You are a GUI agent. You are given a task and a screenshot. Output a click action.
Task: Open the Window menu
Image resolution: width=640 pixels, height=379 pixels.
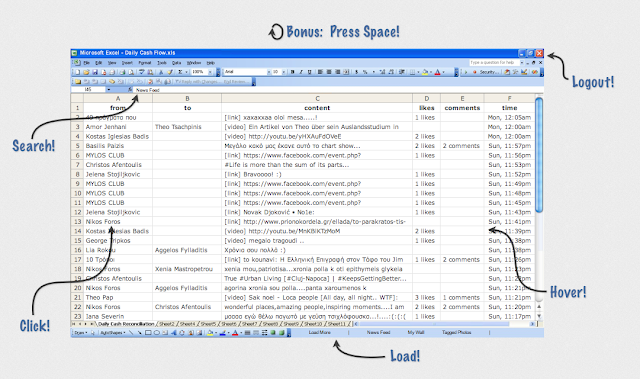click(x=194, y=63)
